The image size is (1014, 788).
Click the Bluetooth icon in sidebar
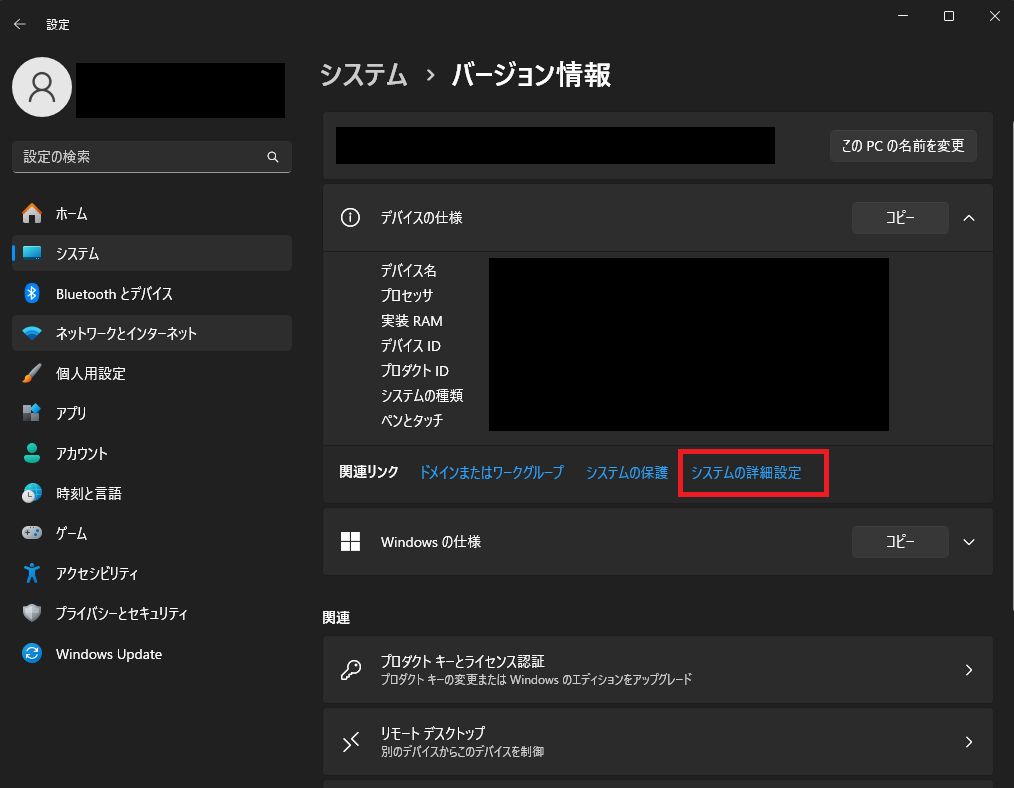(x=32, y=293)
